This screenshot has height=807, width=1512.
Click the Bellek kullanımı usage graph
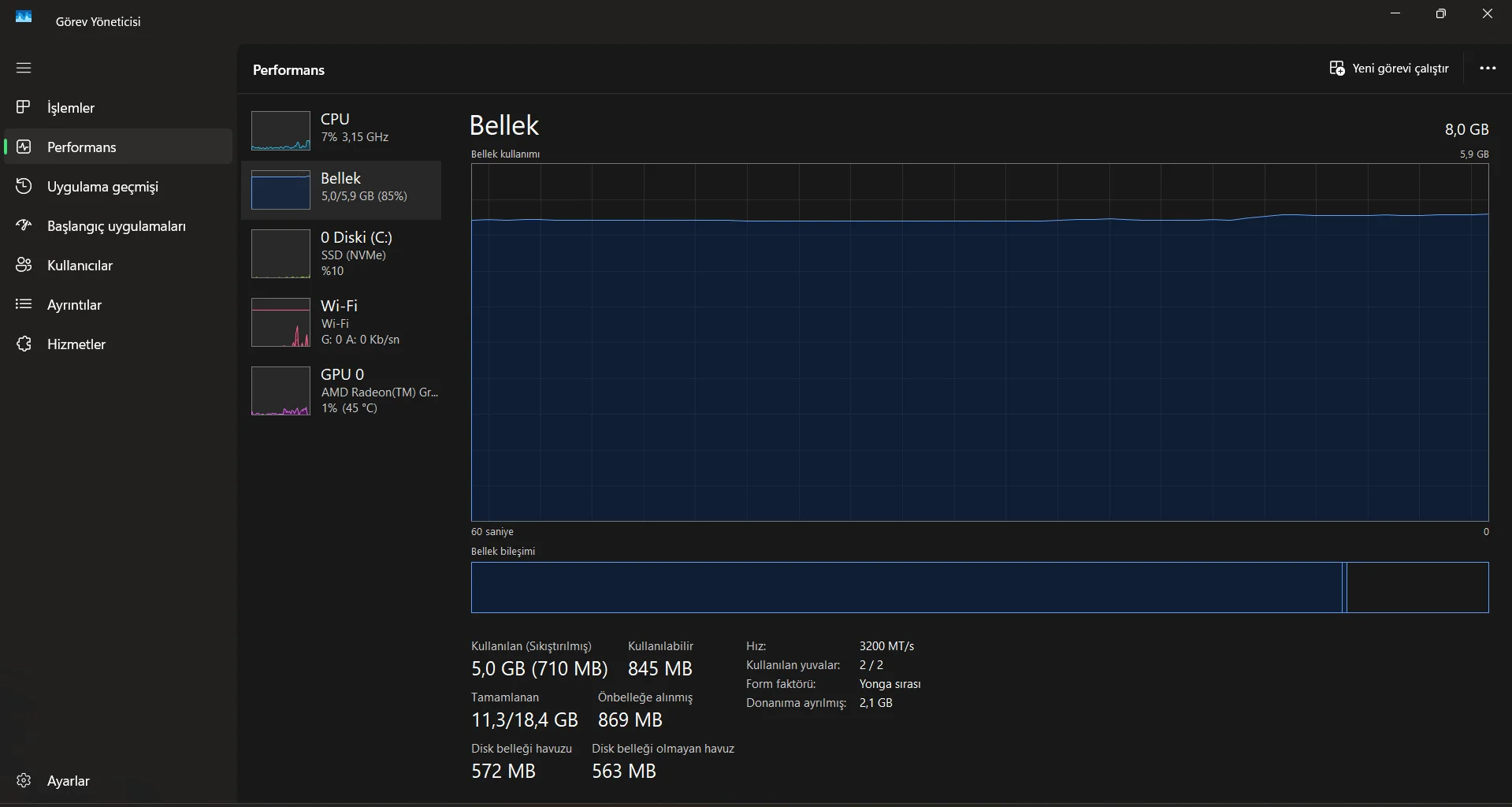979,342
